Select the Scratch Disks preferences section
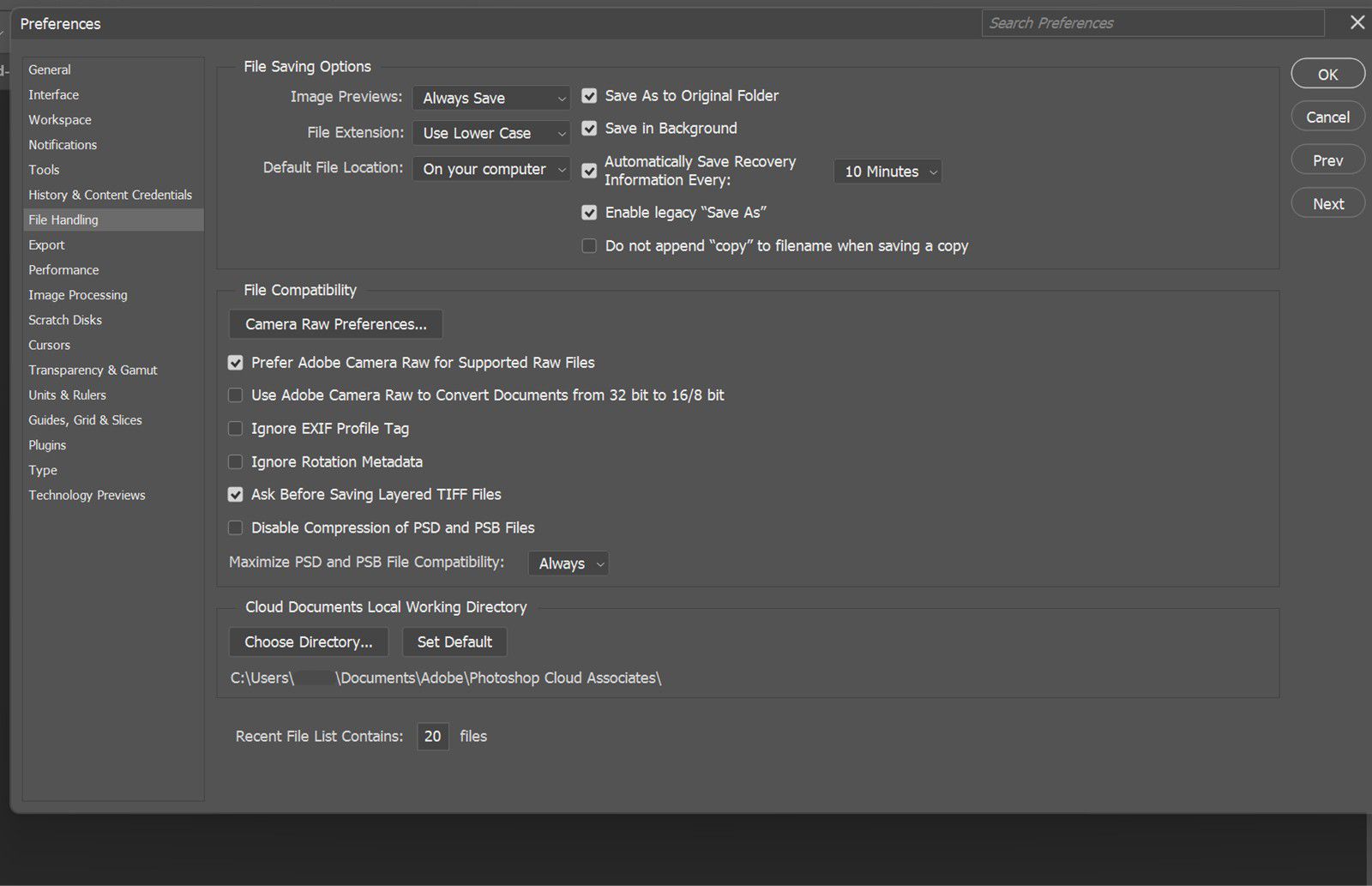 tap(65, 319)
